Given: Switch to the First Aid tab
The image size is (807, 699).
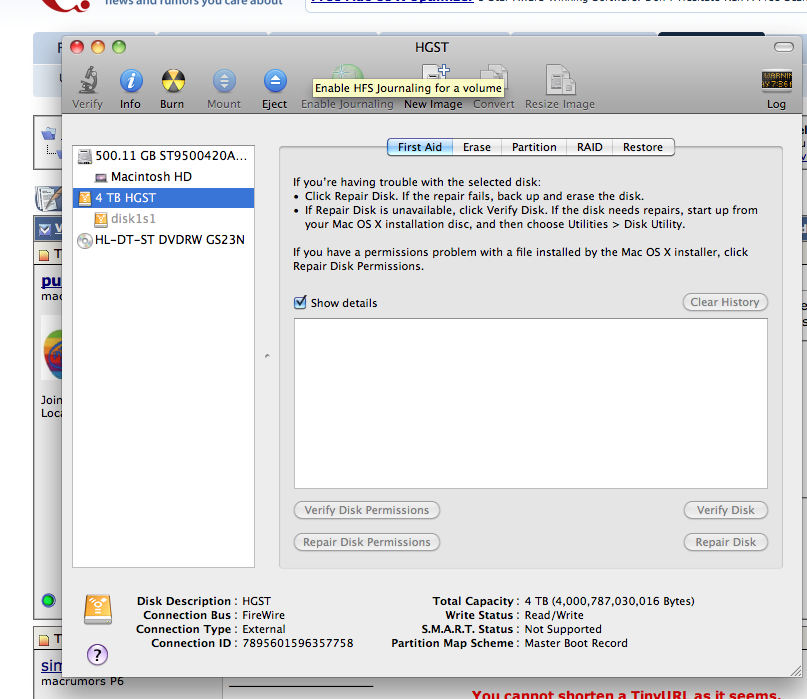Looking at the screenshot, I should point(419,147).
